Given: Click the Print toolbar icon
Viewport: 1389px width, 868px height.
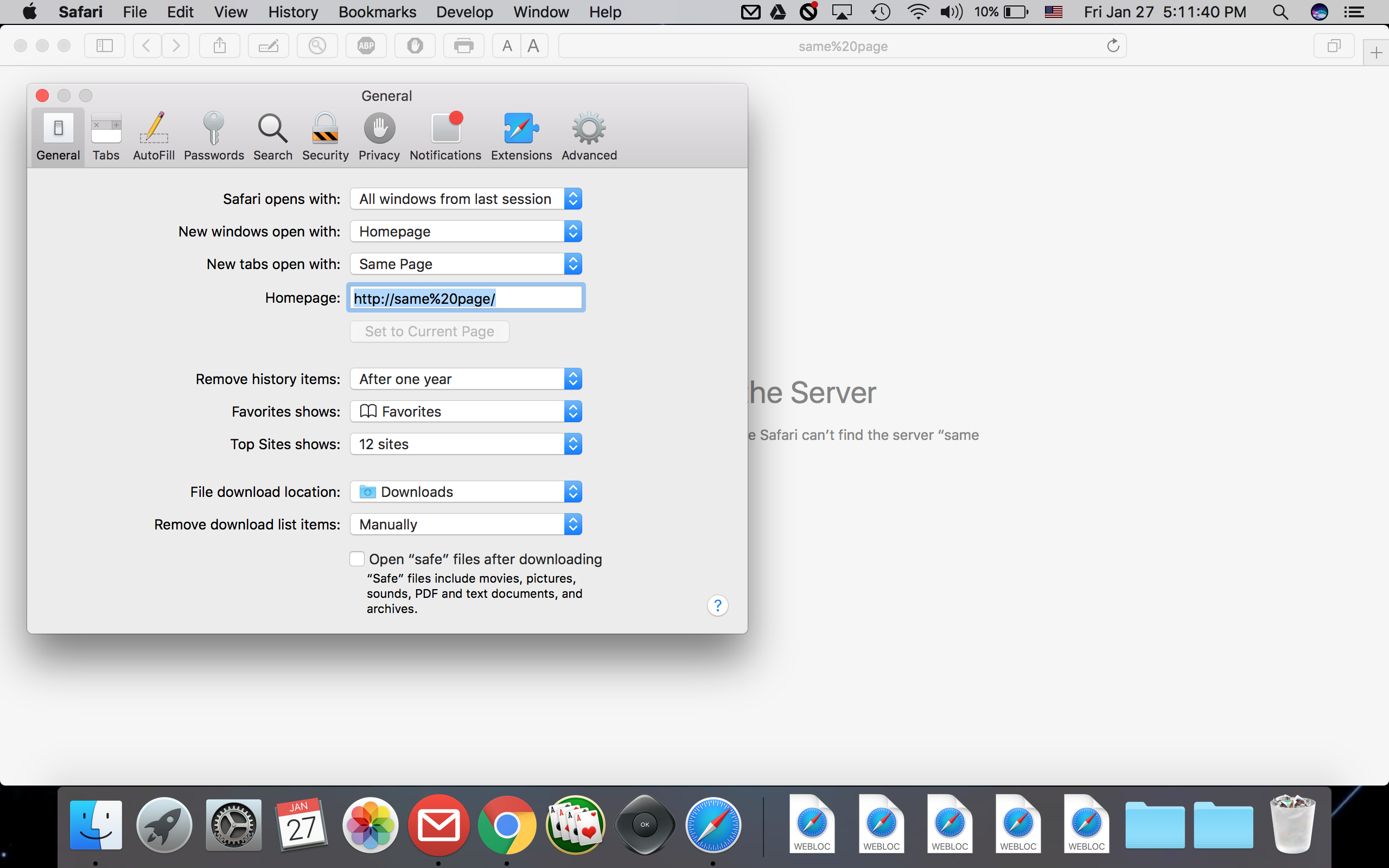Looking at the screenshot, I should (x=464, y=46).
